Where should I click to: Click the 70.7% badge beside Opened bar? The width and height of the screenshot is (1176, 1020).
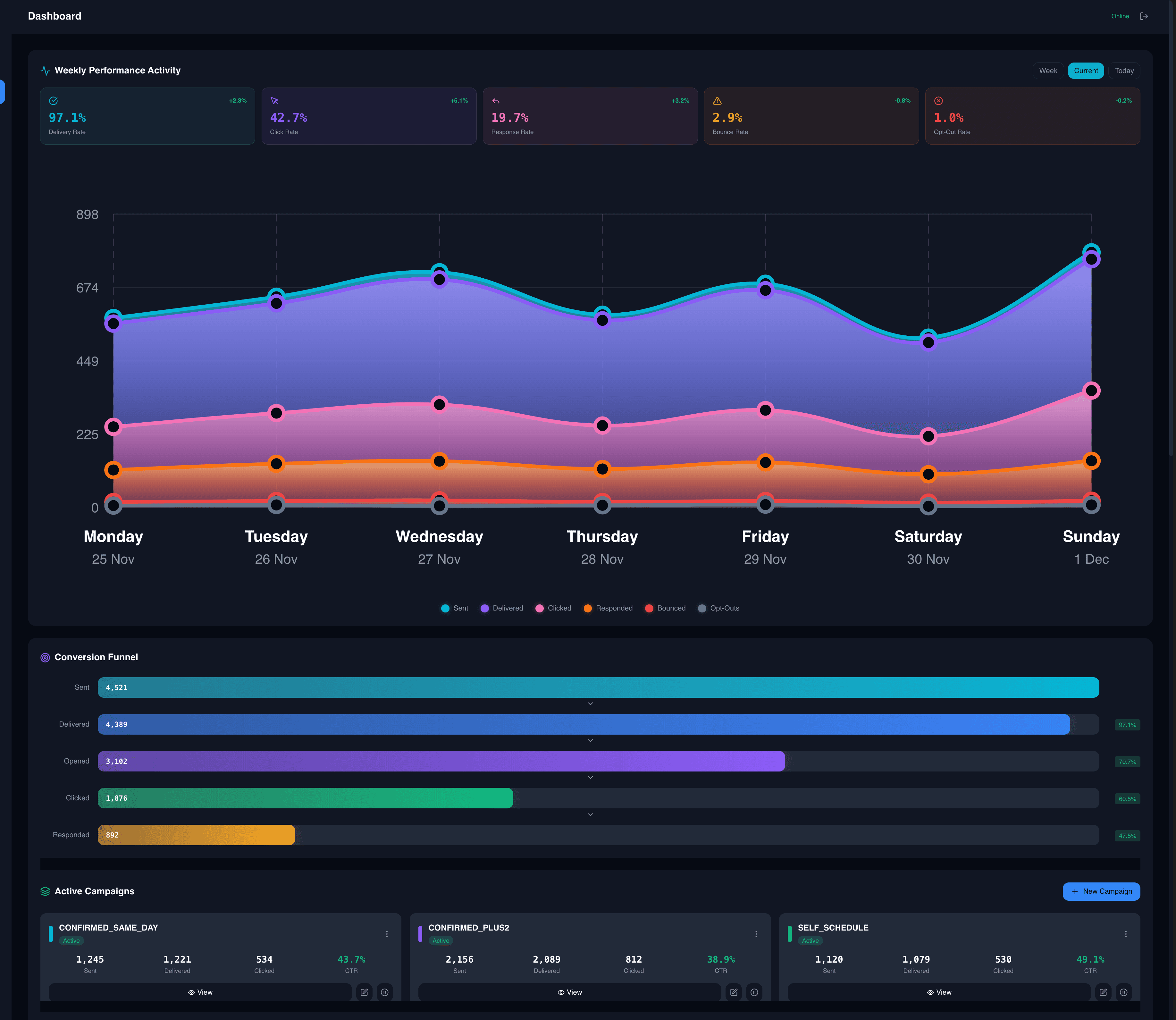tap(1127, 762)
